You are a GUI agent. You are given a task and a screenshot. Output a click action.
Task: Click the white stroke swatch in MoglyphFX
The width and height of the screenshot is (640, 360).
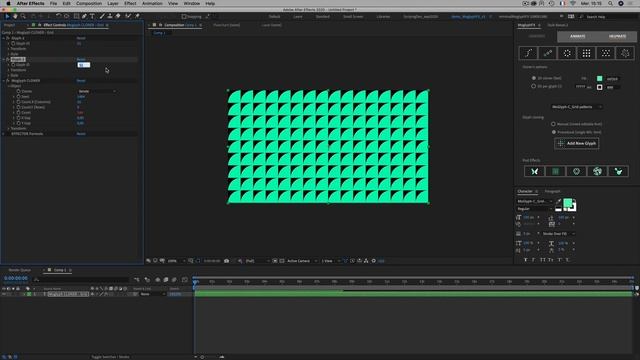click(599, 87)
